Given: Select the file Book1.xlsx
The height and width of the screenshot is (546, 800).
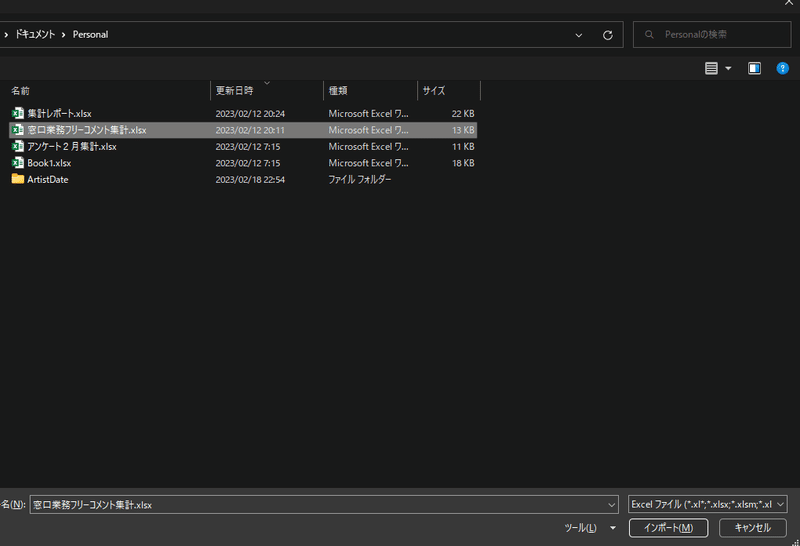Looking at the screenshot, I should click(x=49, y=163).
